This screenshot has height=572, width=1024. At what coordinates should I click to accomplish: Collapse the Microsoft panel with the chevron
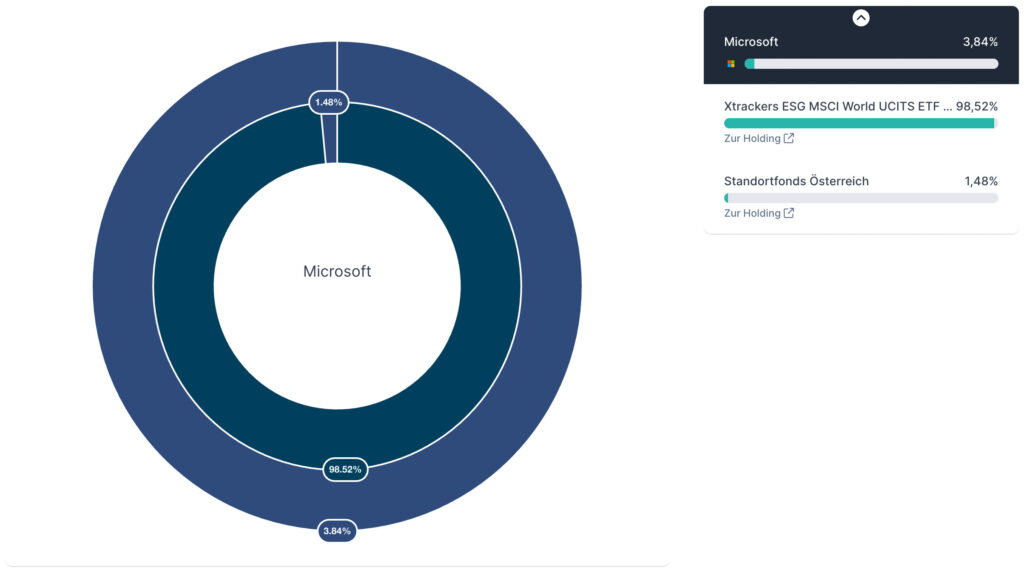[860, 18]
